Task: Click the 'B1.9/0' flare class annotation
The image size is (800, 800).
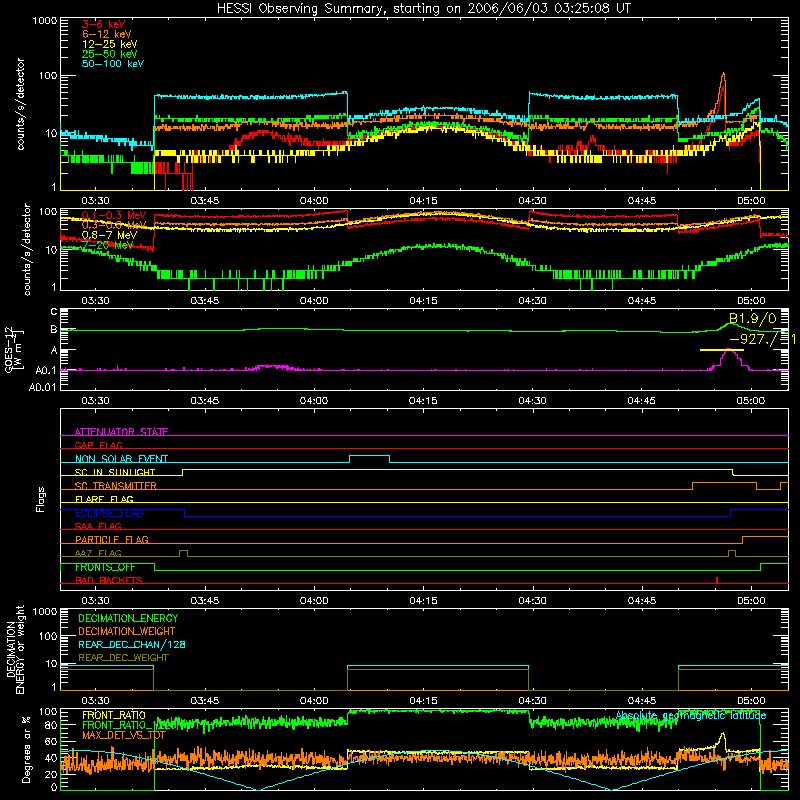Action: (753, 319)
